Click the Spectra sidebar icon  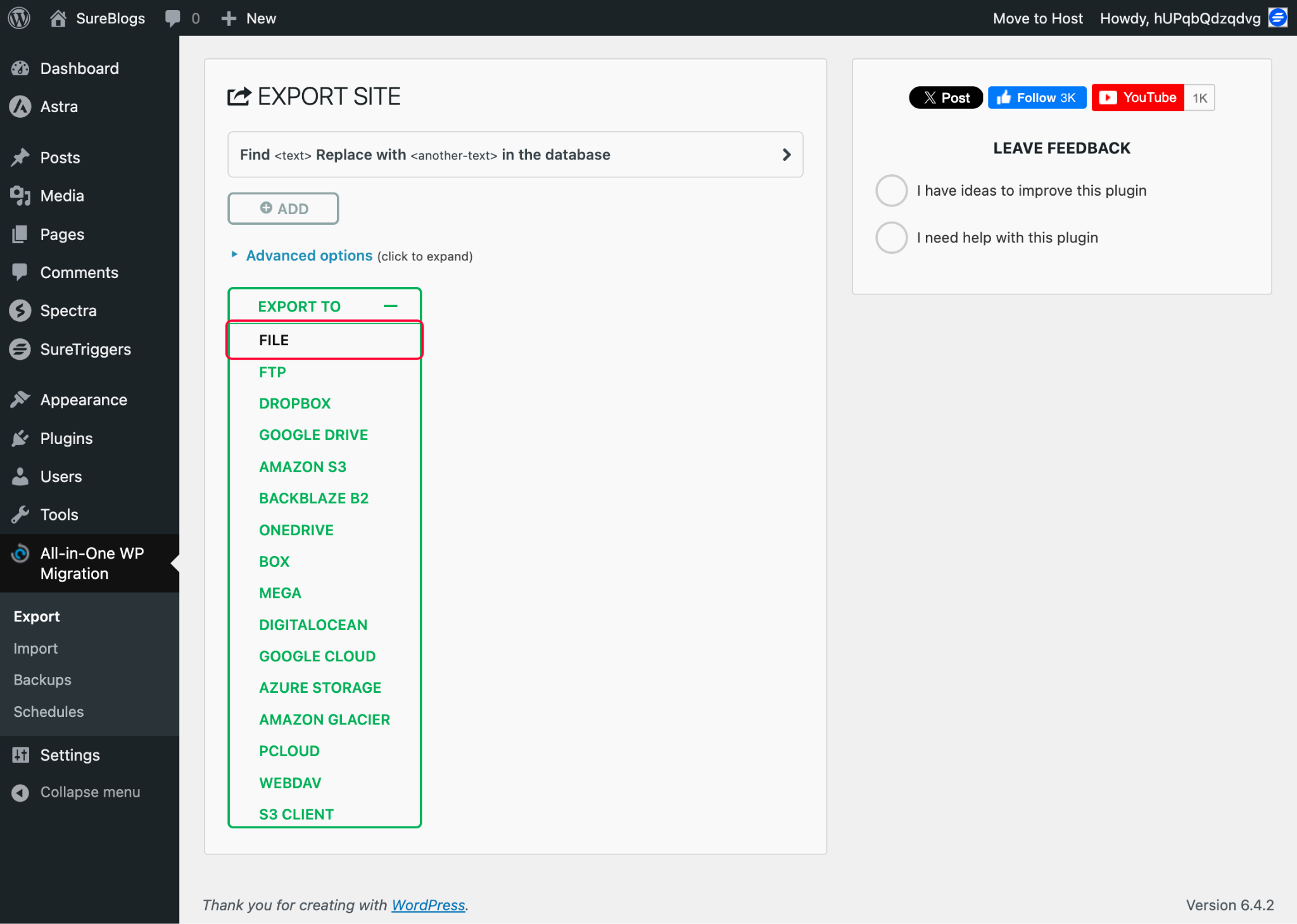tap(20, 310)
